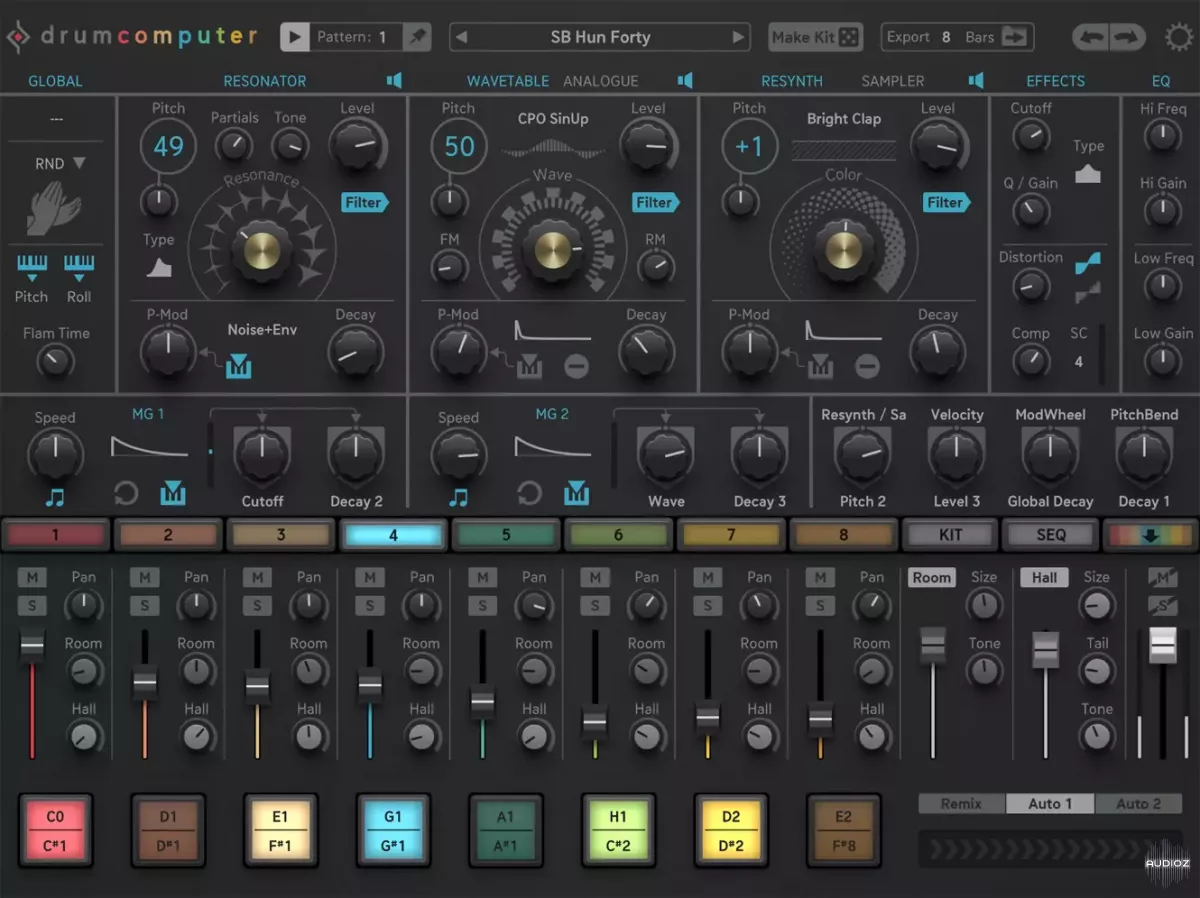Image resolution: width=1200 pixels, height=898 pixels.
Task: Click the Make Kit button
Action: coord(815,37)
